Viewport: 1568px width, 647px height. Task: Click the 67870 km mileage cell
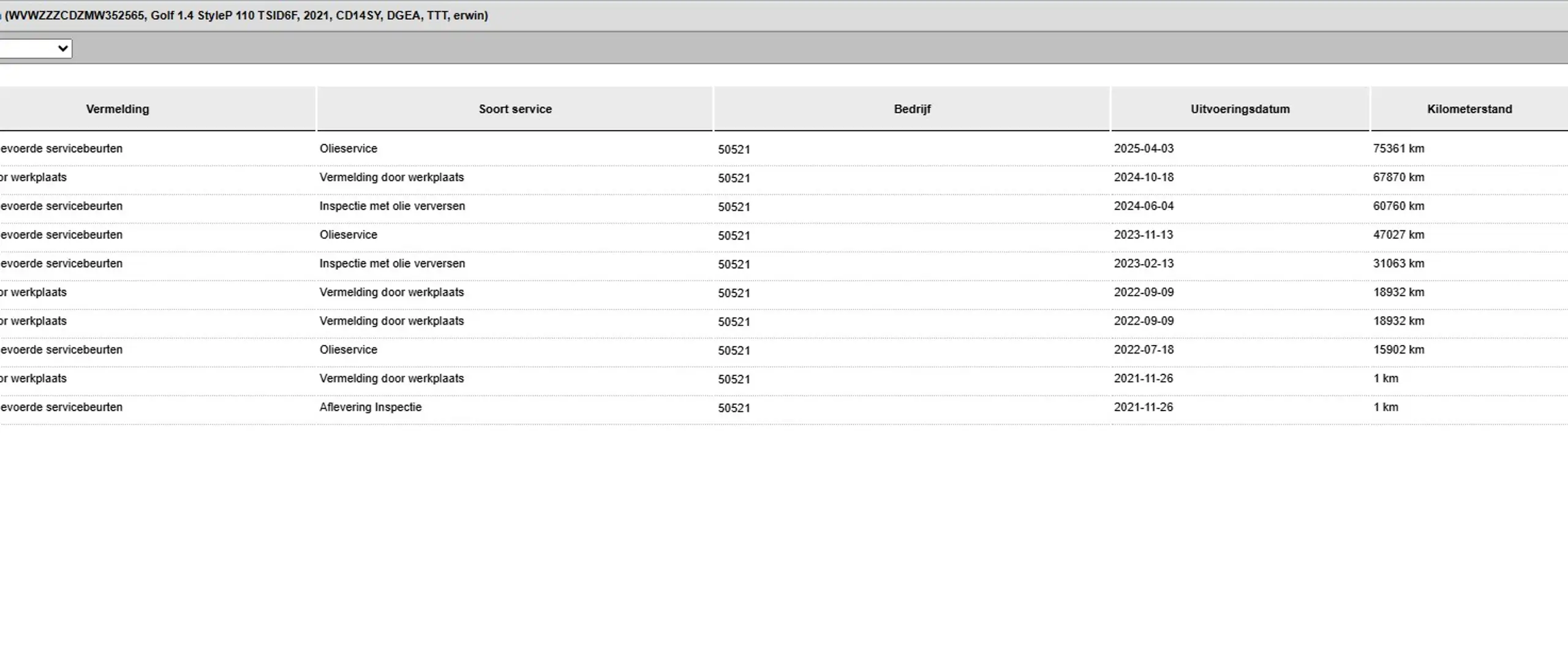coord(1398,177)
